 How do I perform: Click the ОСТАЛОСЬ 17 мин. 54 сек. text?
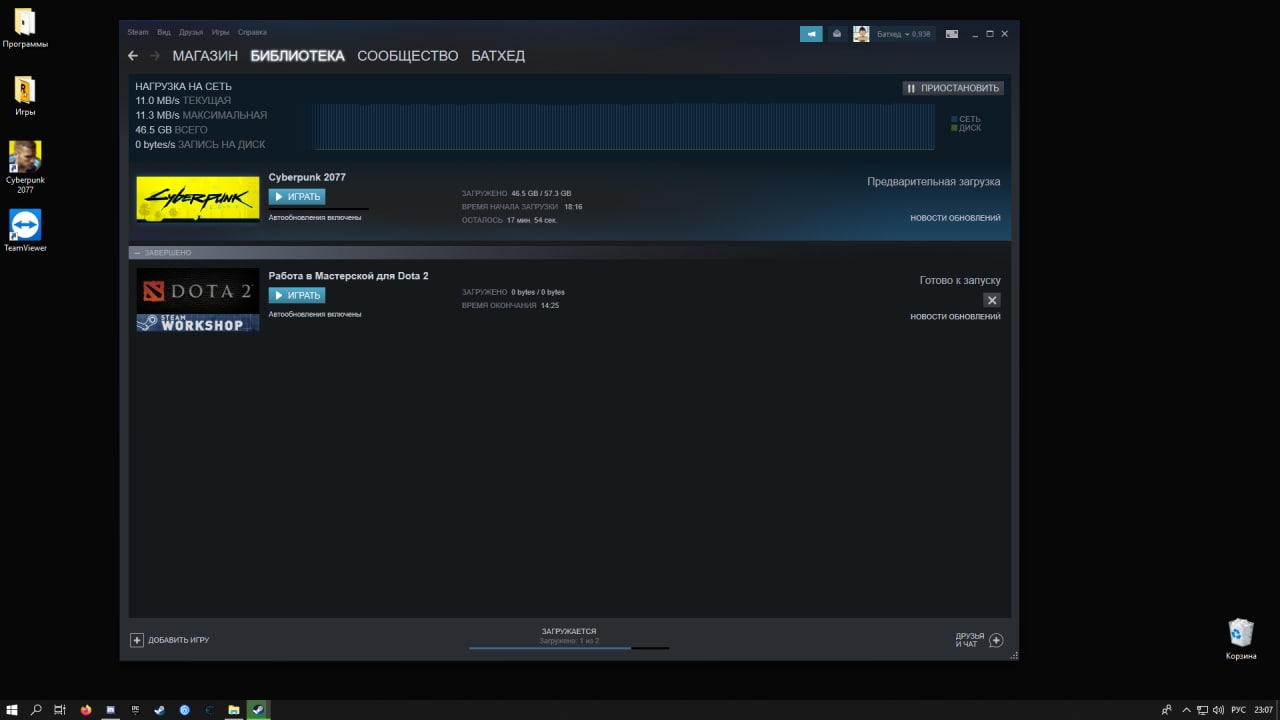click(x=509, y=220)
